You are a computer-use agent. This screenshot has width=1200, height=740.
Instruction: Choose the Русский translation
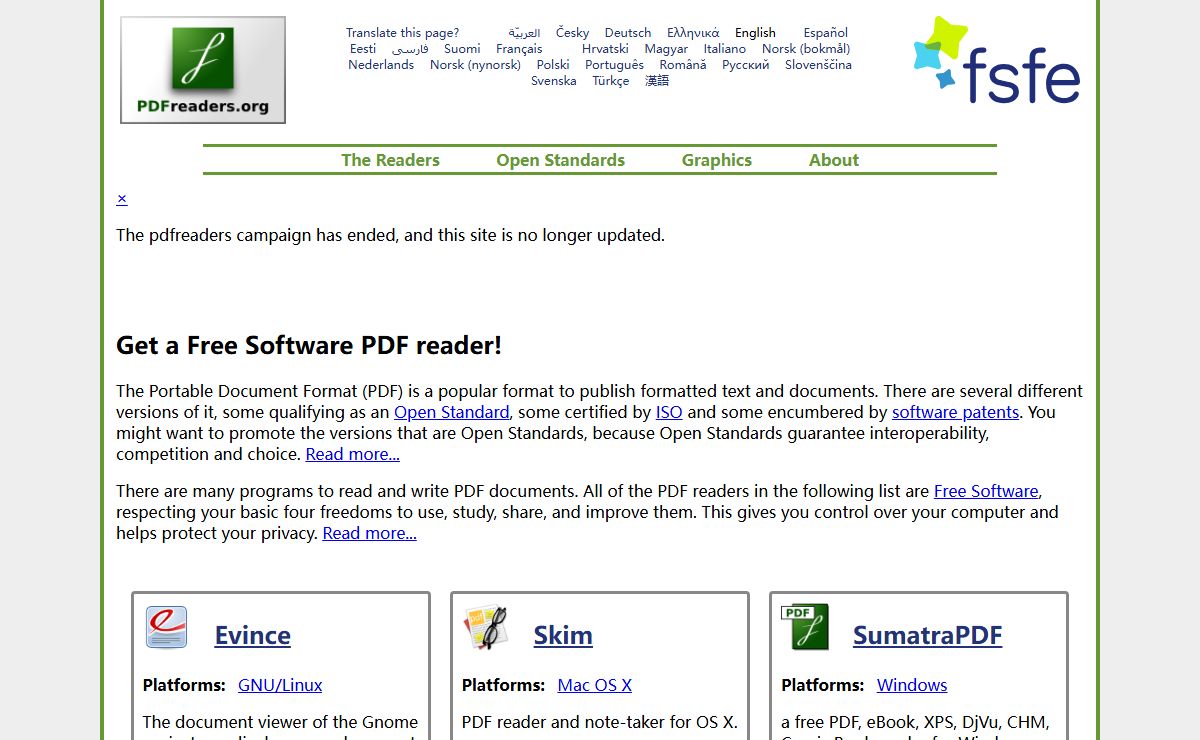[x=746, y=65]
